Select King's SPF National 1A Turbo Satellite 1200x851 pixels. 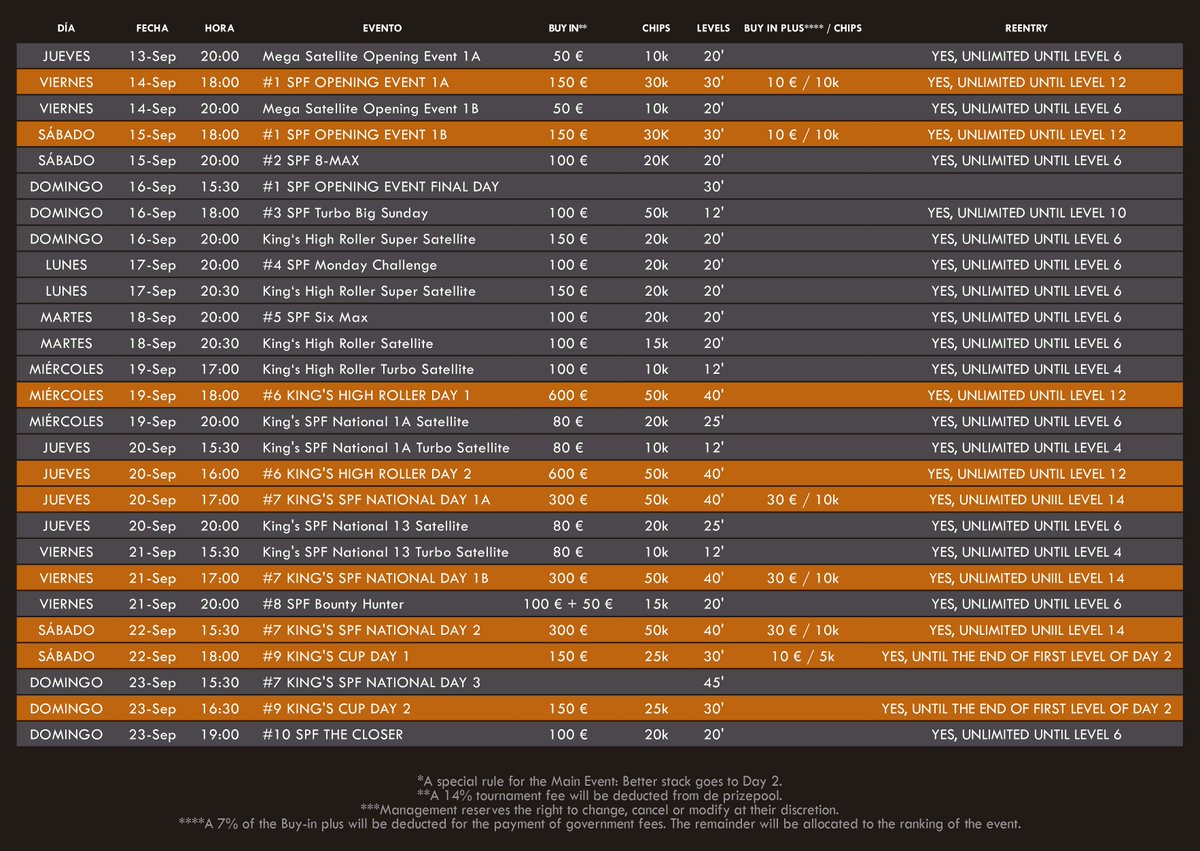[x=386, y=447]
